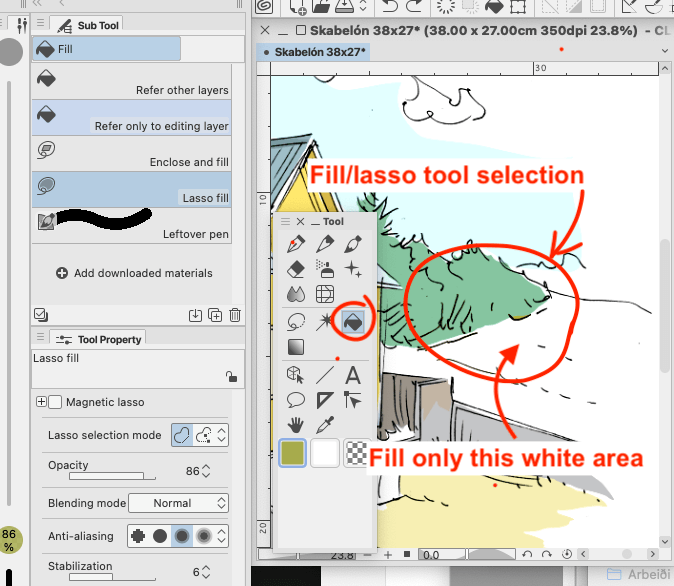The height and width of the screenshot is (586, 674).
Task: Select the Pencil tool
Action: pos(325,244)
